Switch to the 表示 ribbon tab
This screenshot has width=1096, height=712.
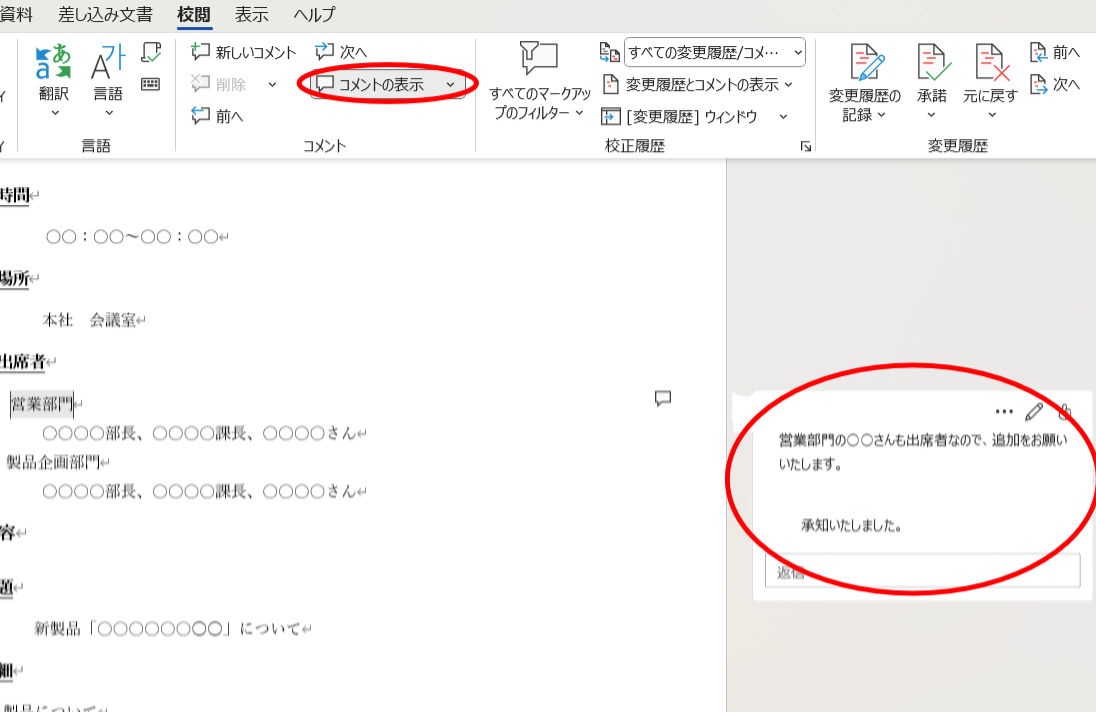[x=251, y=15]
